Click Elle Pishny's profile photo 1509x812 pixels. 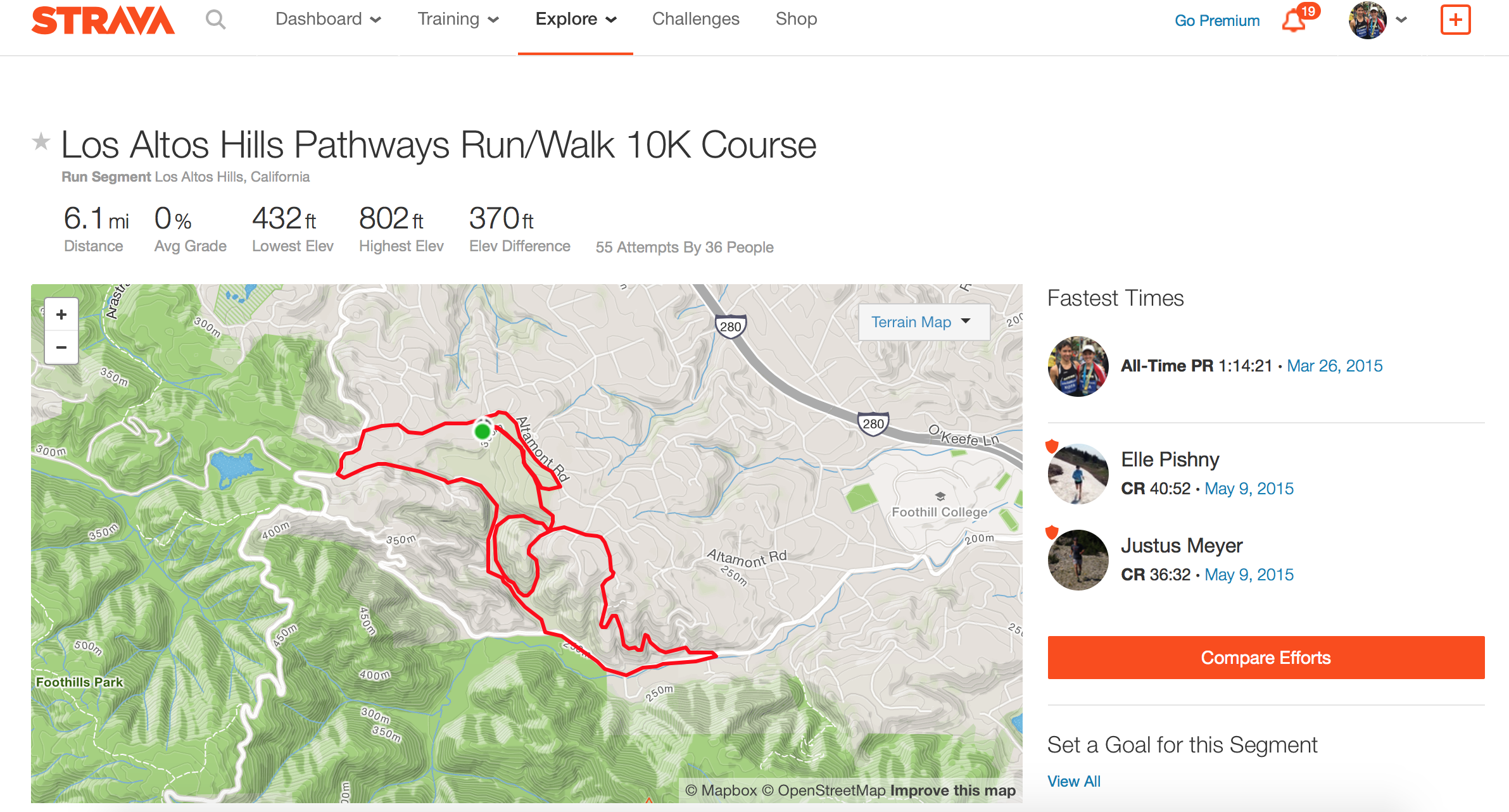coord(1077,473)
